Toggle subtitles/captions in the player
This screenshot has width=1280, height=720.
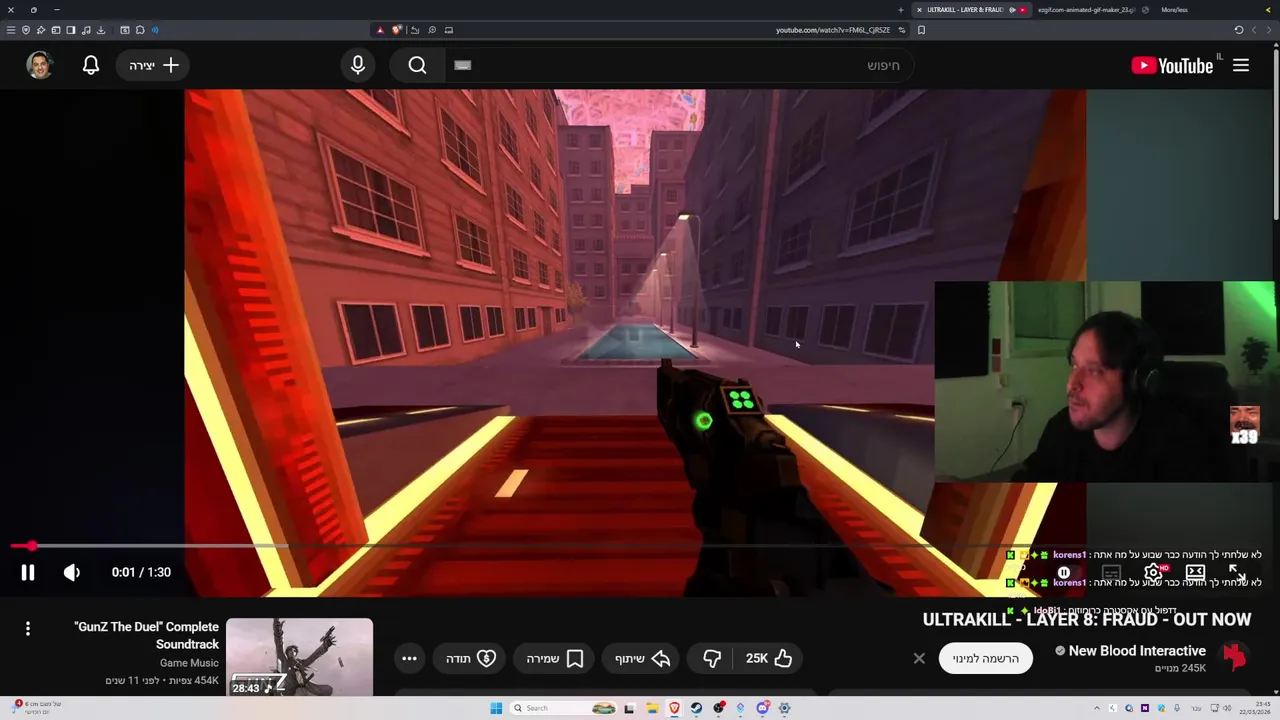click(x=1111, y=573)
